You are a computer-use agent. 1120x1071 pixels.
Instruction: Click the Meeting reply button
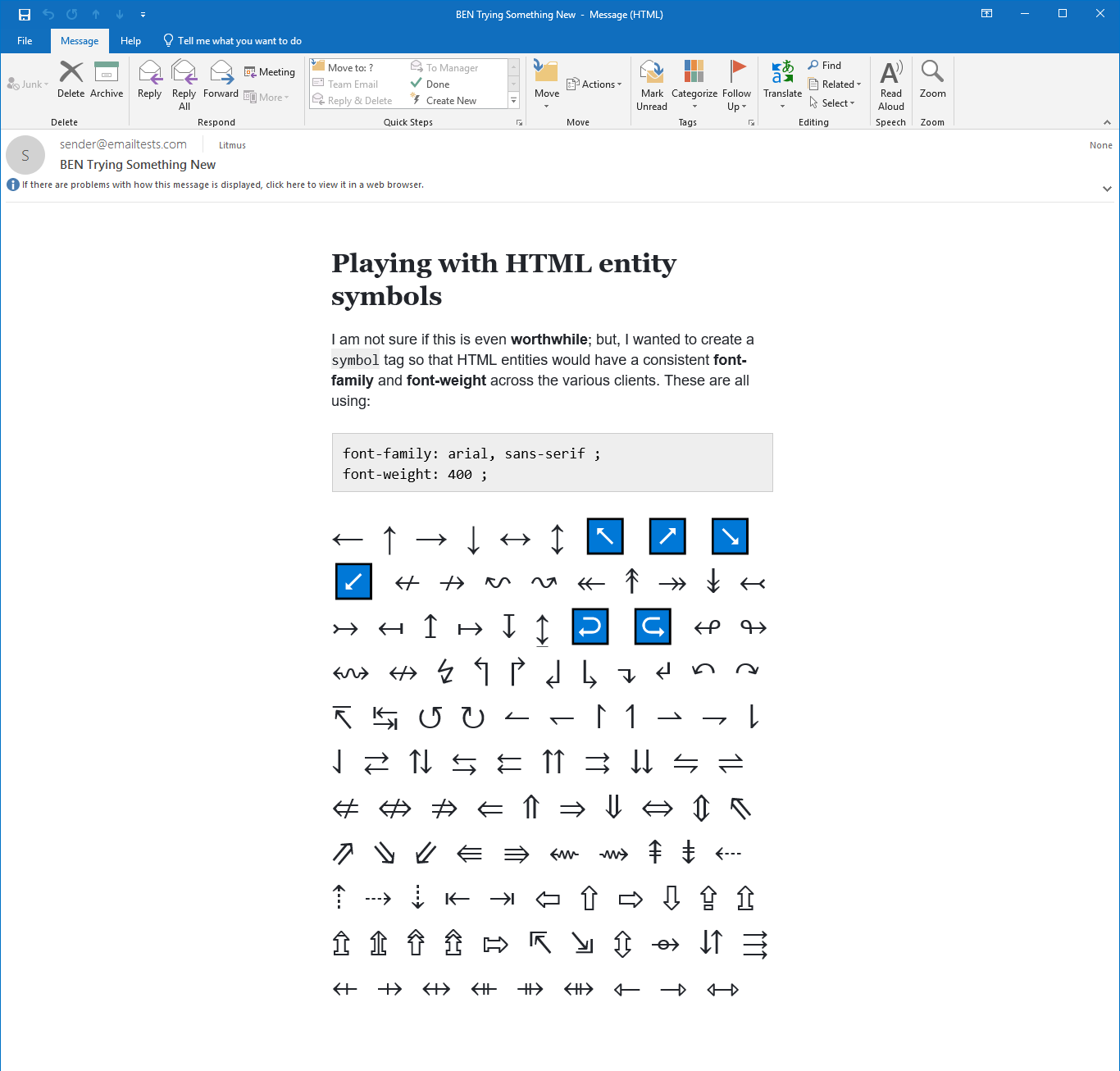click(x=270, y=72)
